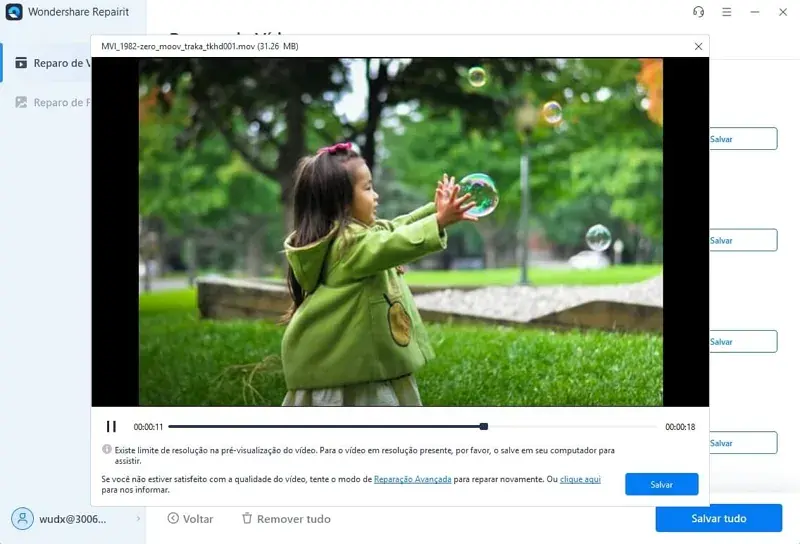Pause the video preview playback
The image size is (800, 544).
(112, 426)
